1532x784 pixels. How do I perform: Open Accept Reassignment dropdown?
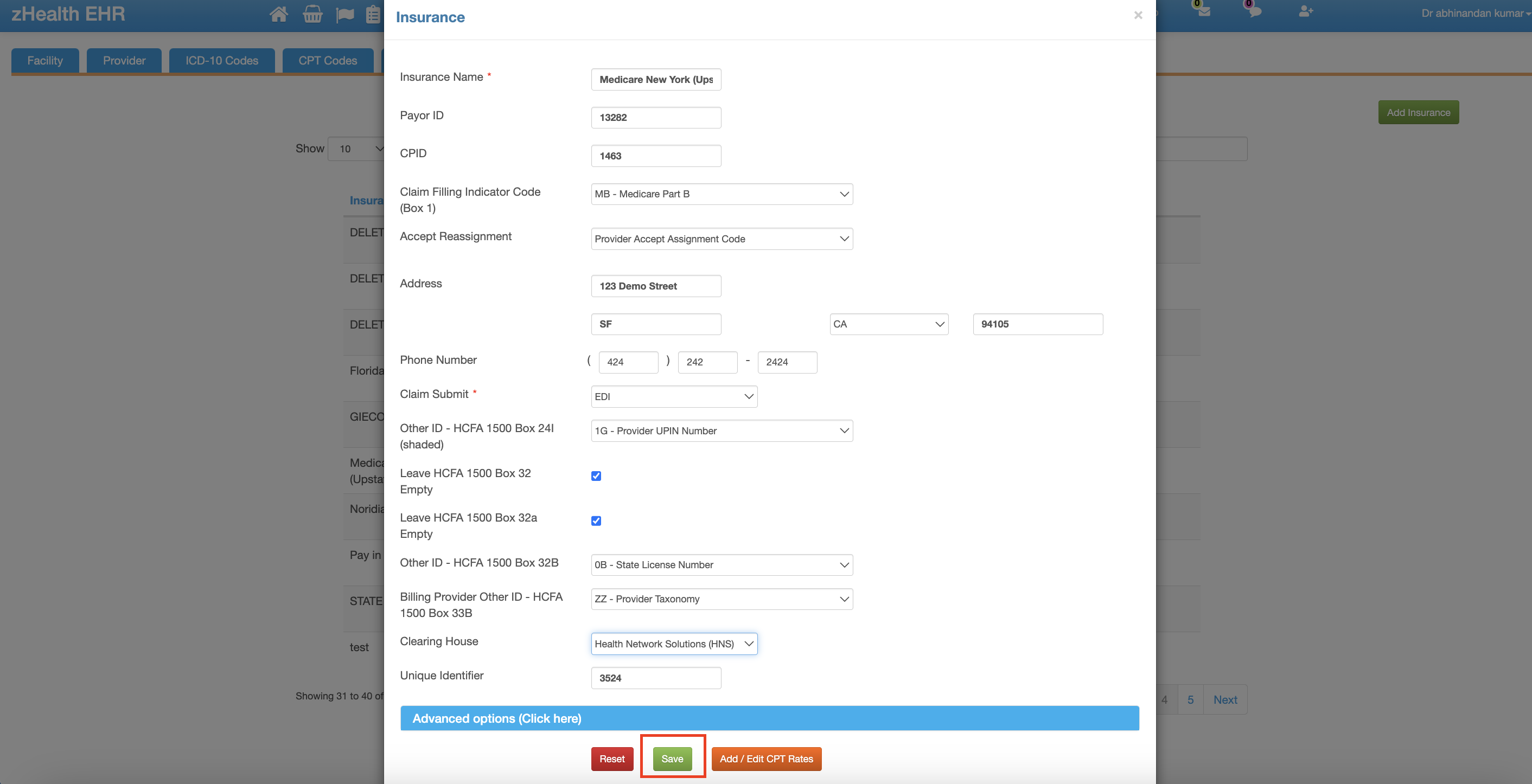722,239
